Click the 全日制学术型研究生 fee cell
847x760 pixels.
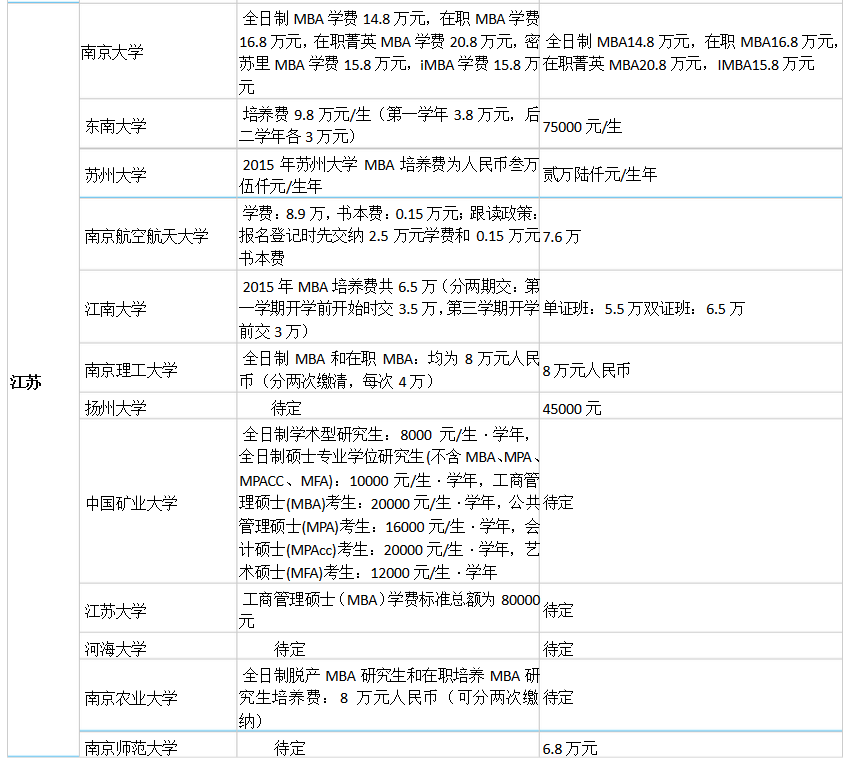[x=388, y=501]
